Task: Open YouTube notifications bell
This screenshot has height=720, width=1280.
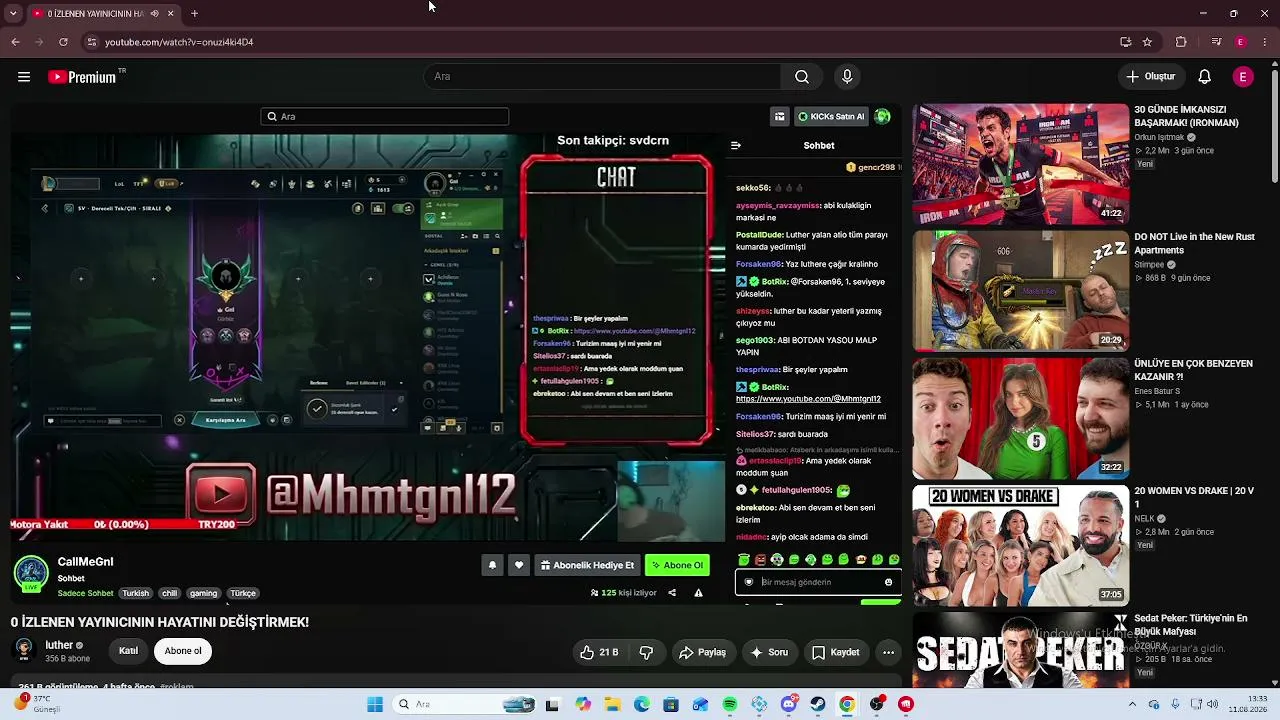Action: 1205,77
